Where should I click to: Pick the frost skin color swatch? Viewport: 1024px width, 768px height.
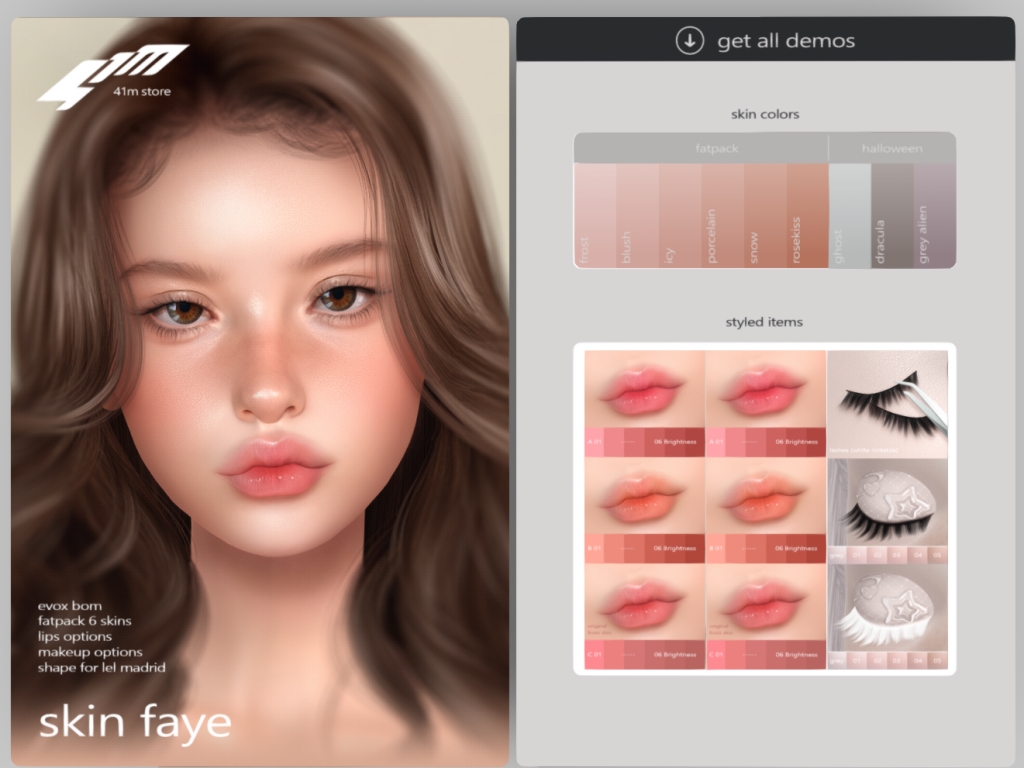595,216
